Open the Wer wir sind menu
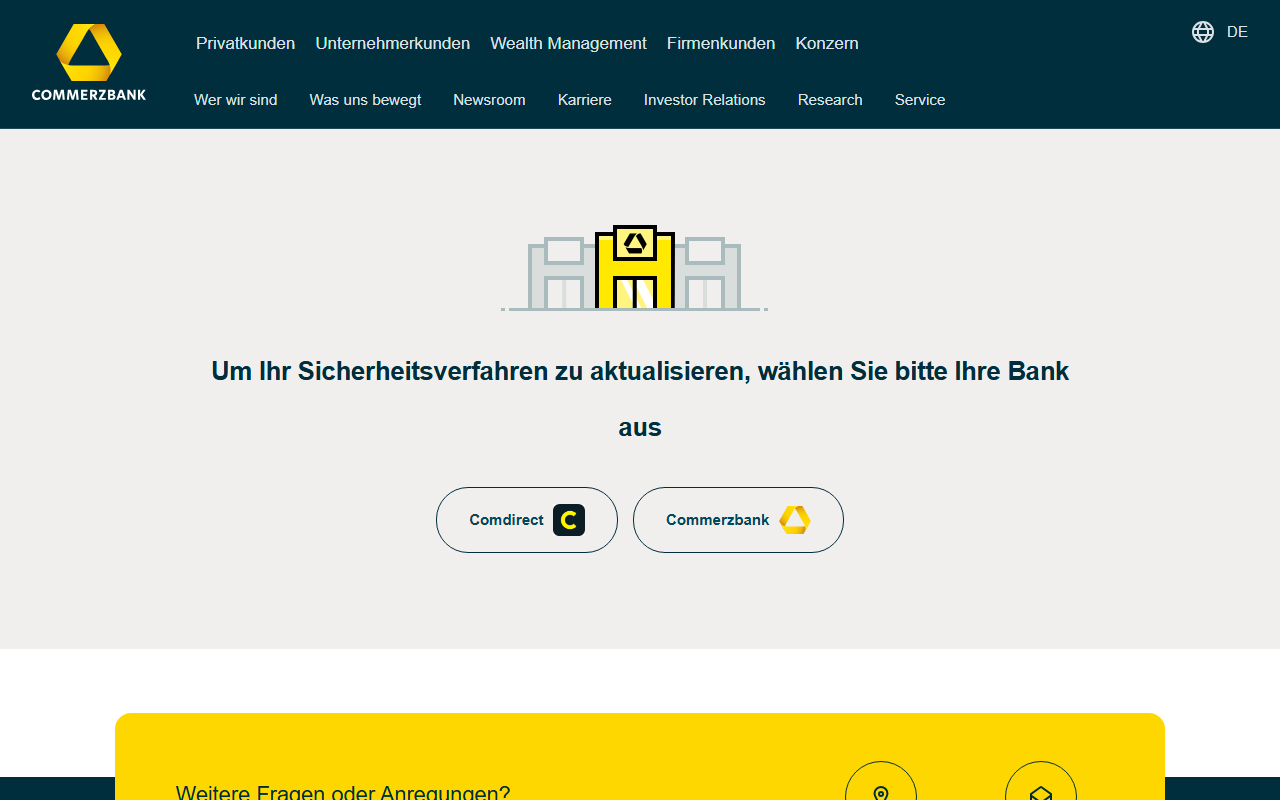Viewport: 1280px width, 800px height. pyautogui.click(x=236, y=100)
